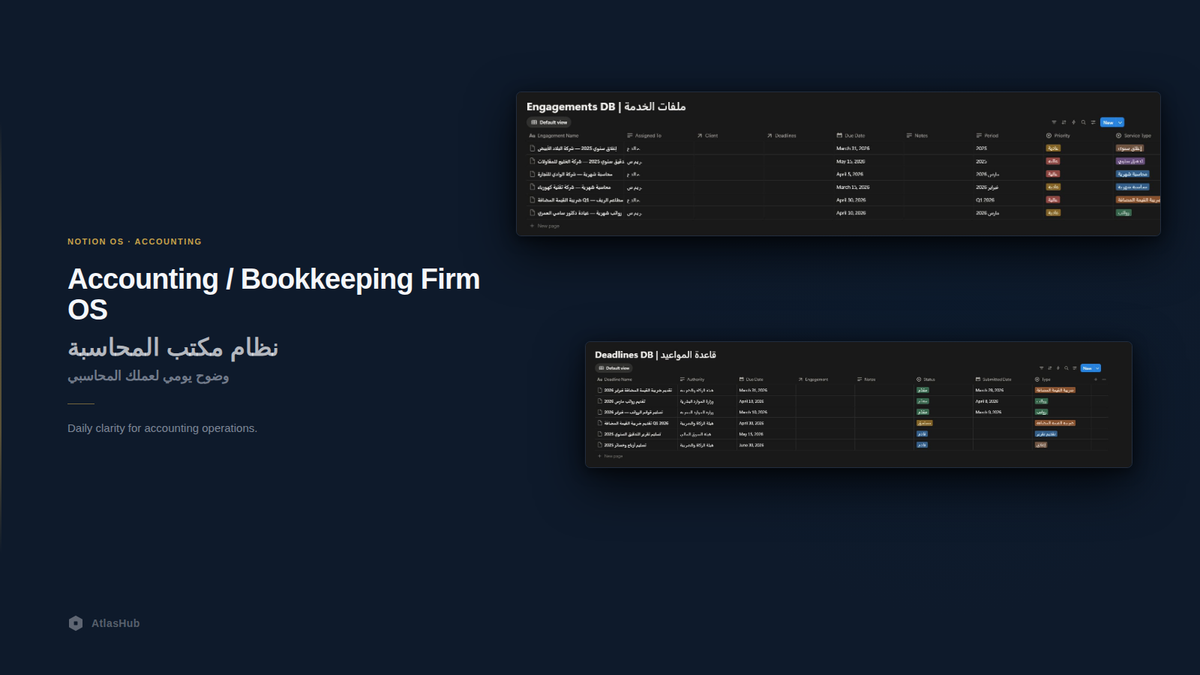Select May 15, 2026 due date in Engagements DB
The width and height of the screenshot is (1200, 675).
click(x=851, y=161)
